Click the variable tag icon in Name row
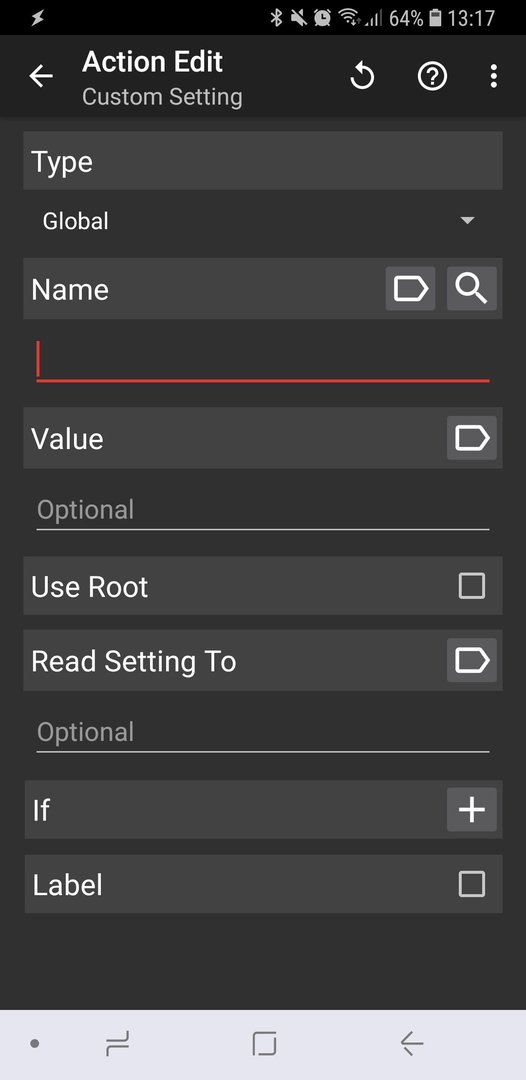This screenshot has width=526, height=1080. point(410,289)
